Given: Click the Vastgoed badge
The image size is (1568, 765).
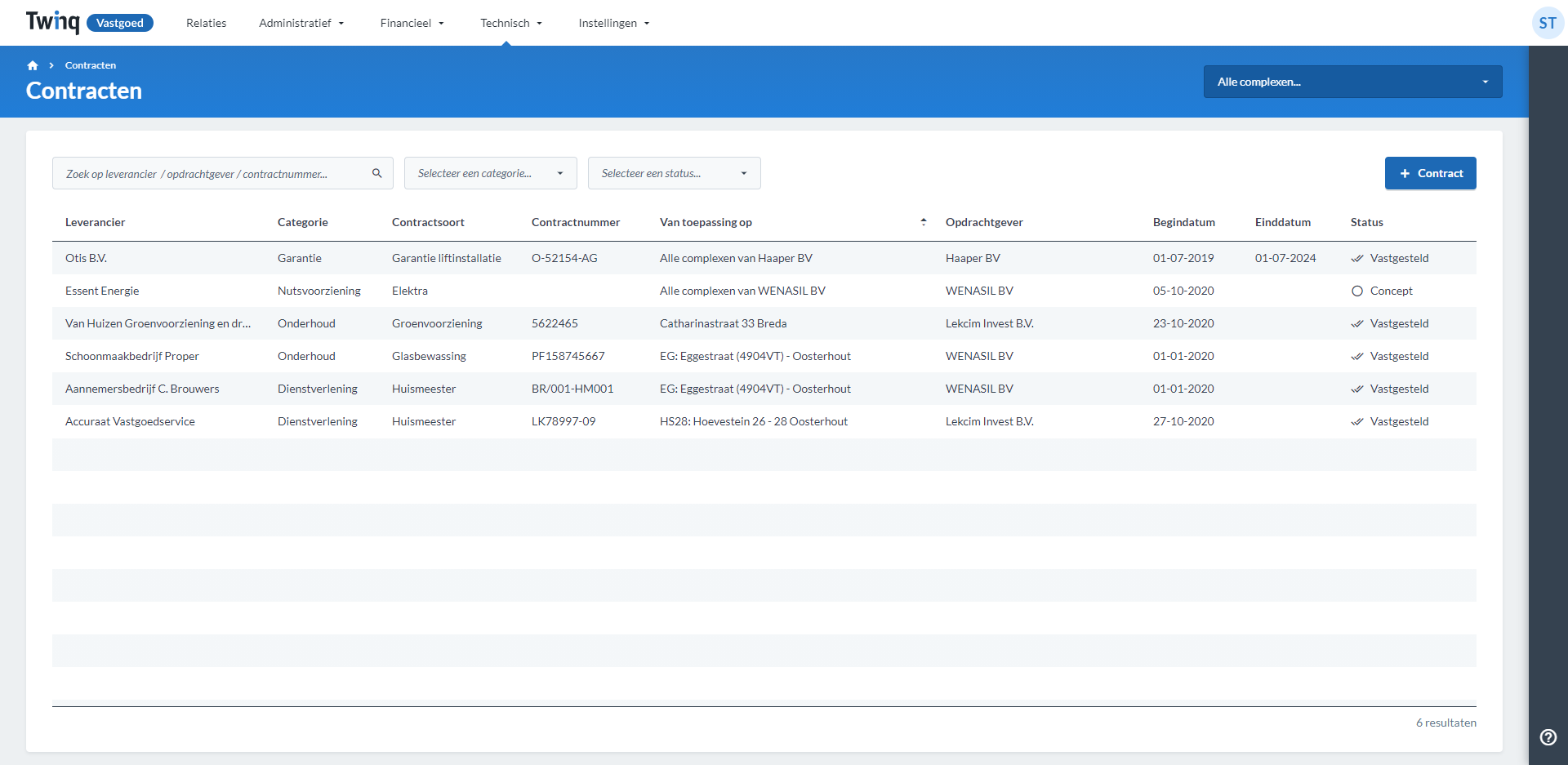Looking at the screenshot, I should coord(119,23).
